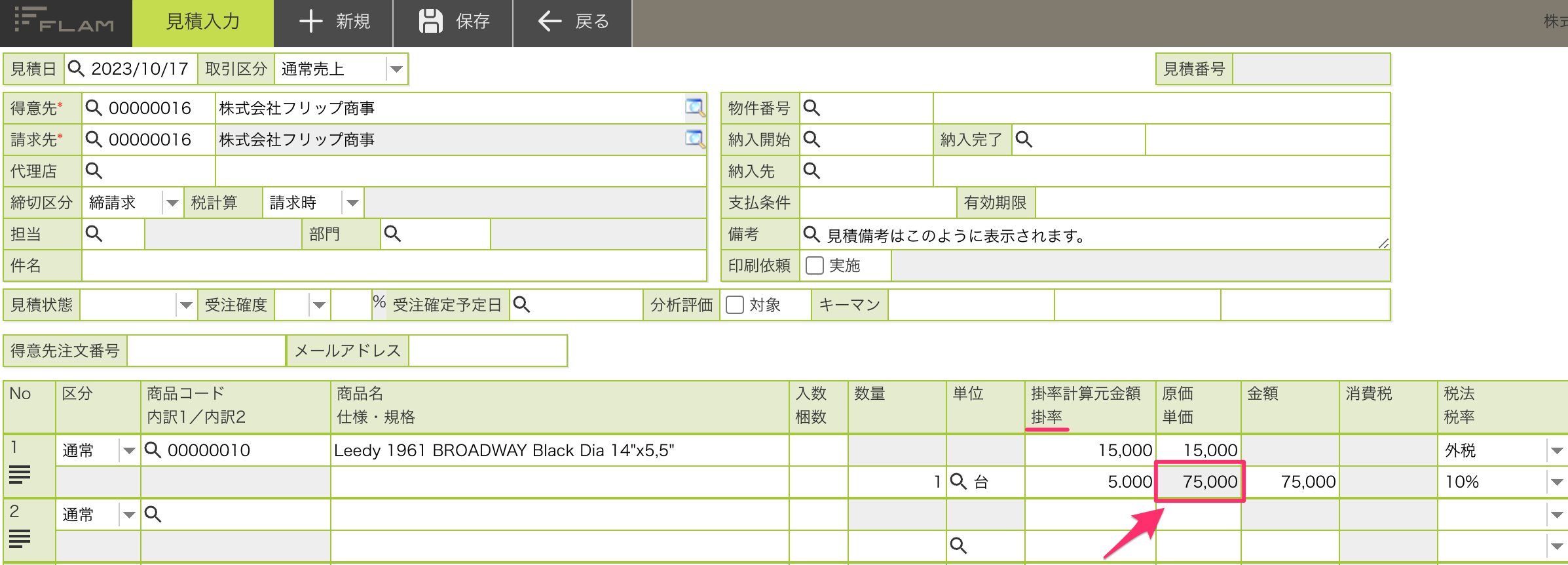This screenshot has height=565, width=1568.
Task: Open the 見積入力 tab
Action: coord(203,22)
